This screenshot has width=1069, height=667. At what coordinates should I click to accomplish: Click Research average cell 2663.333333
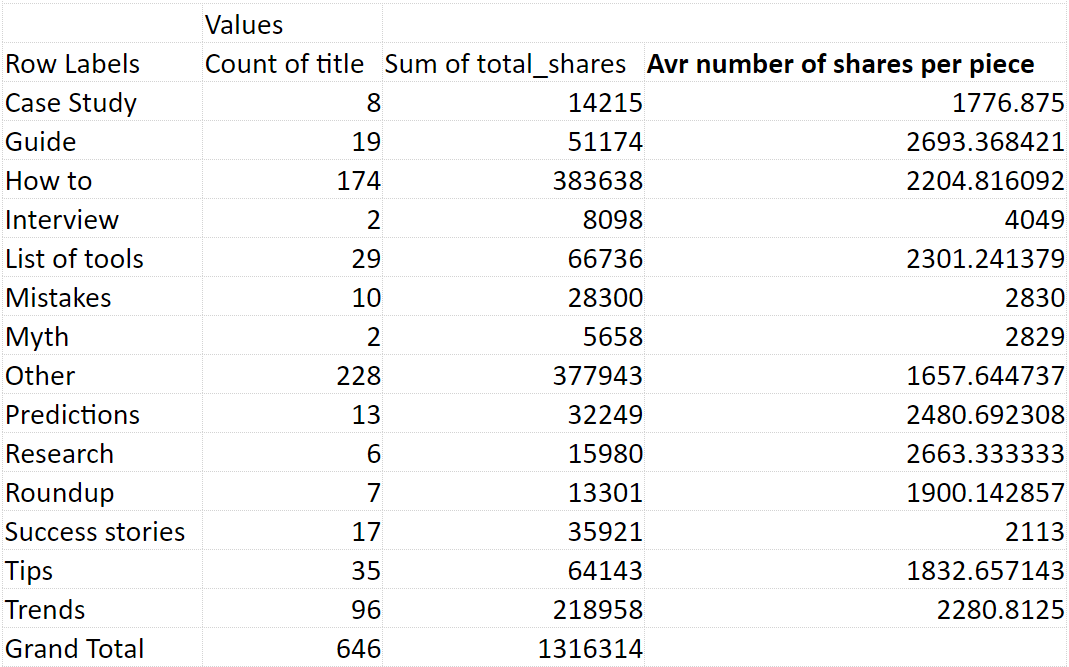[x=855, y=454]
